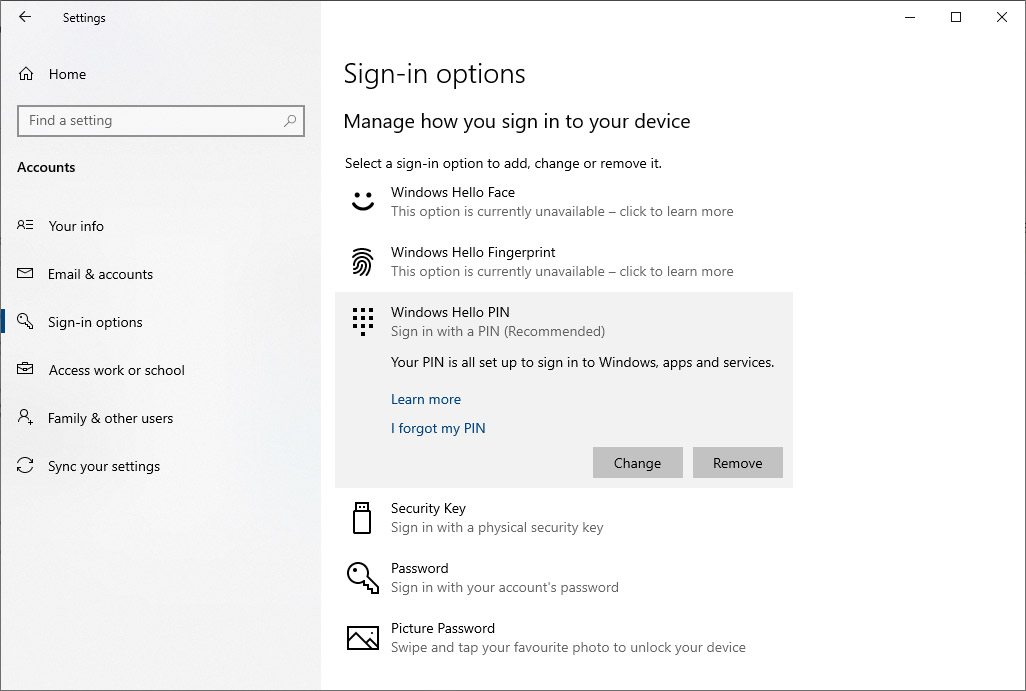Screen dimensions: 1026x691
Task: Go back with the back arrow
Action: [x=25, y=17]
